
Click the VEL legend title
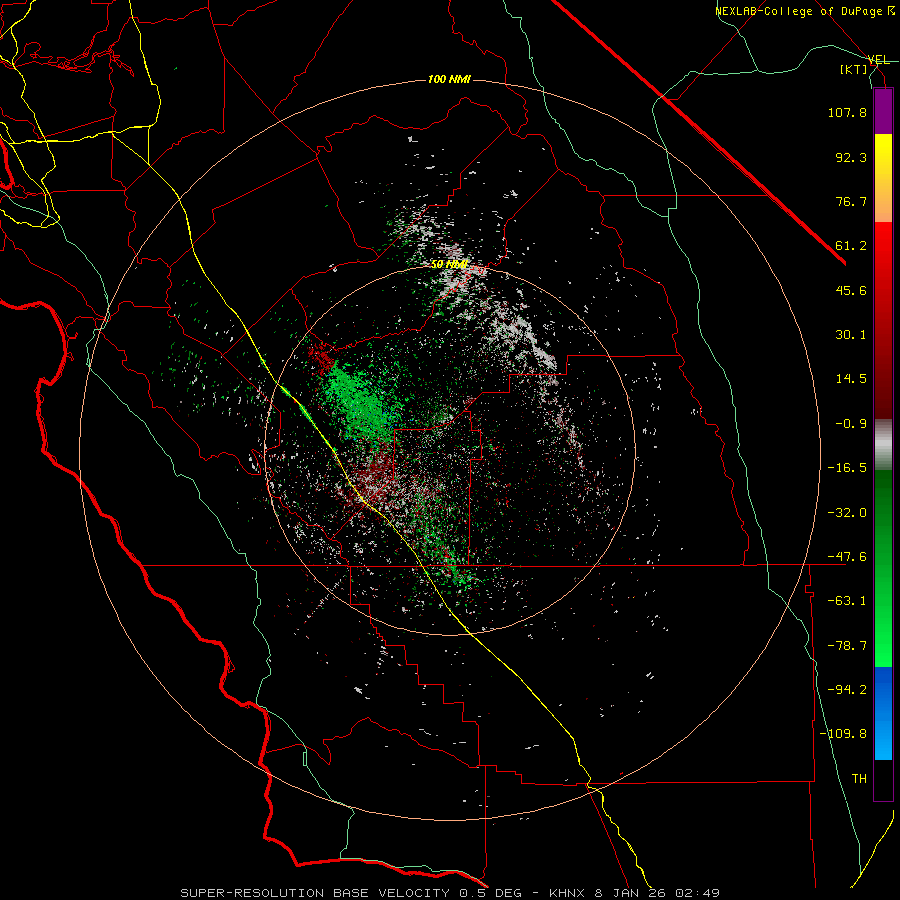click(878, 60)
